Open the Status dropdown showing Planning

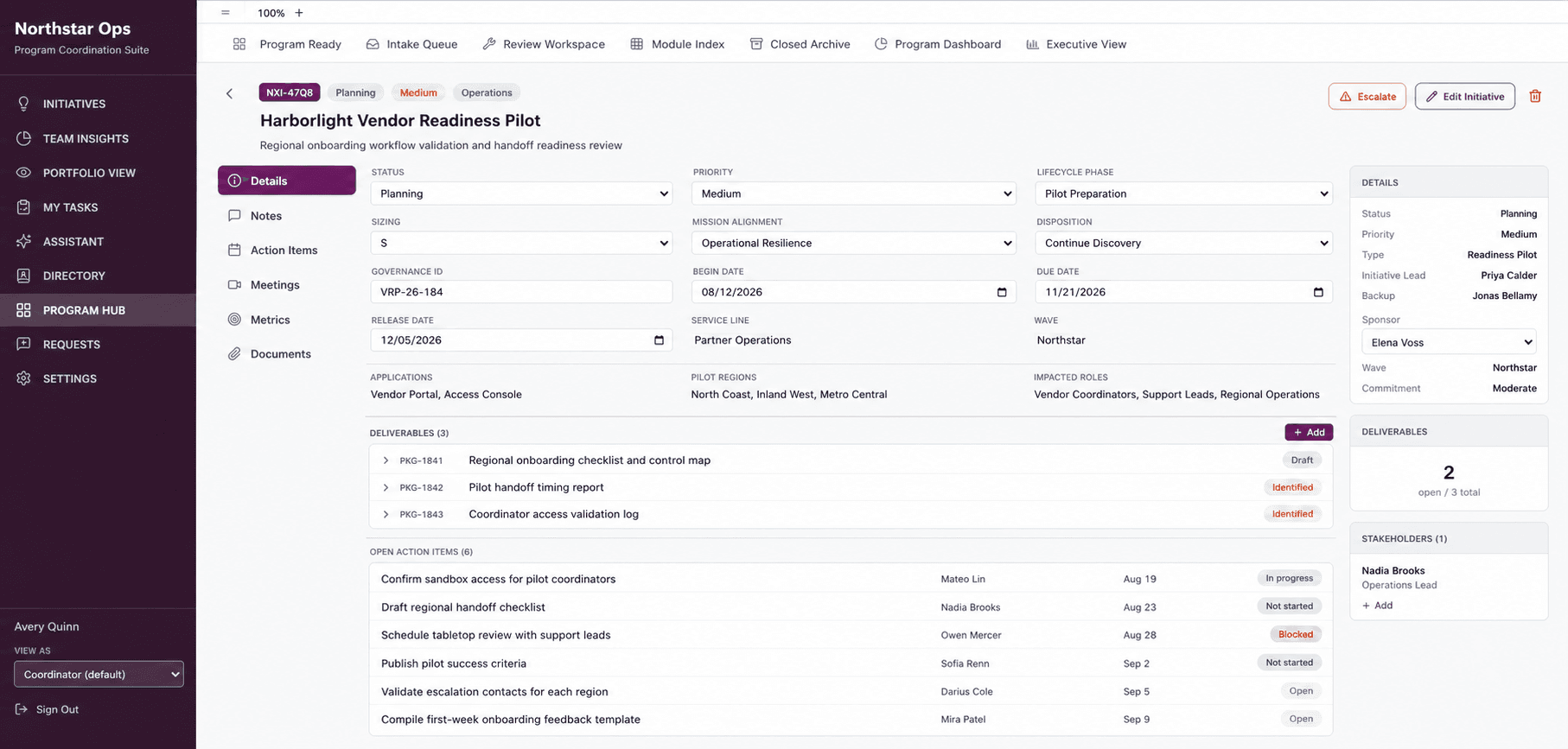coord(522,194)
